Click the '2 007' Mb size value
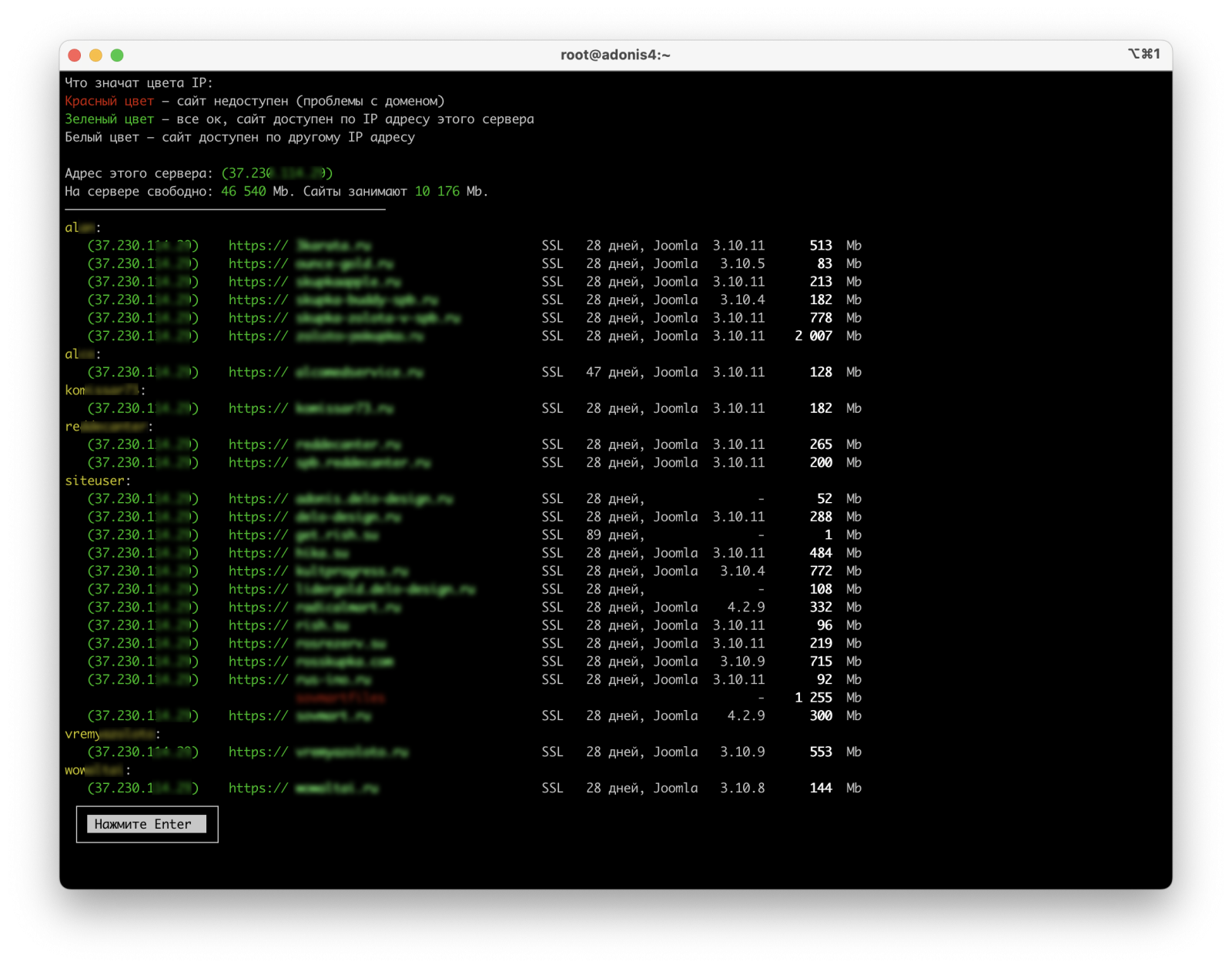 point(813,336)
